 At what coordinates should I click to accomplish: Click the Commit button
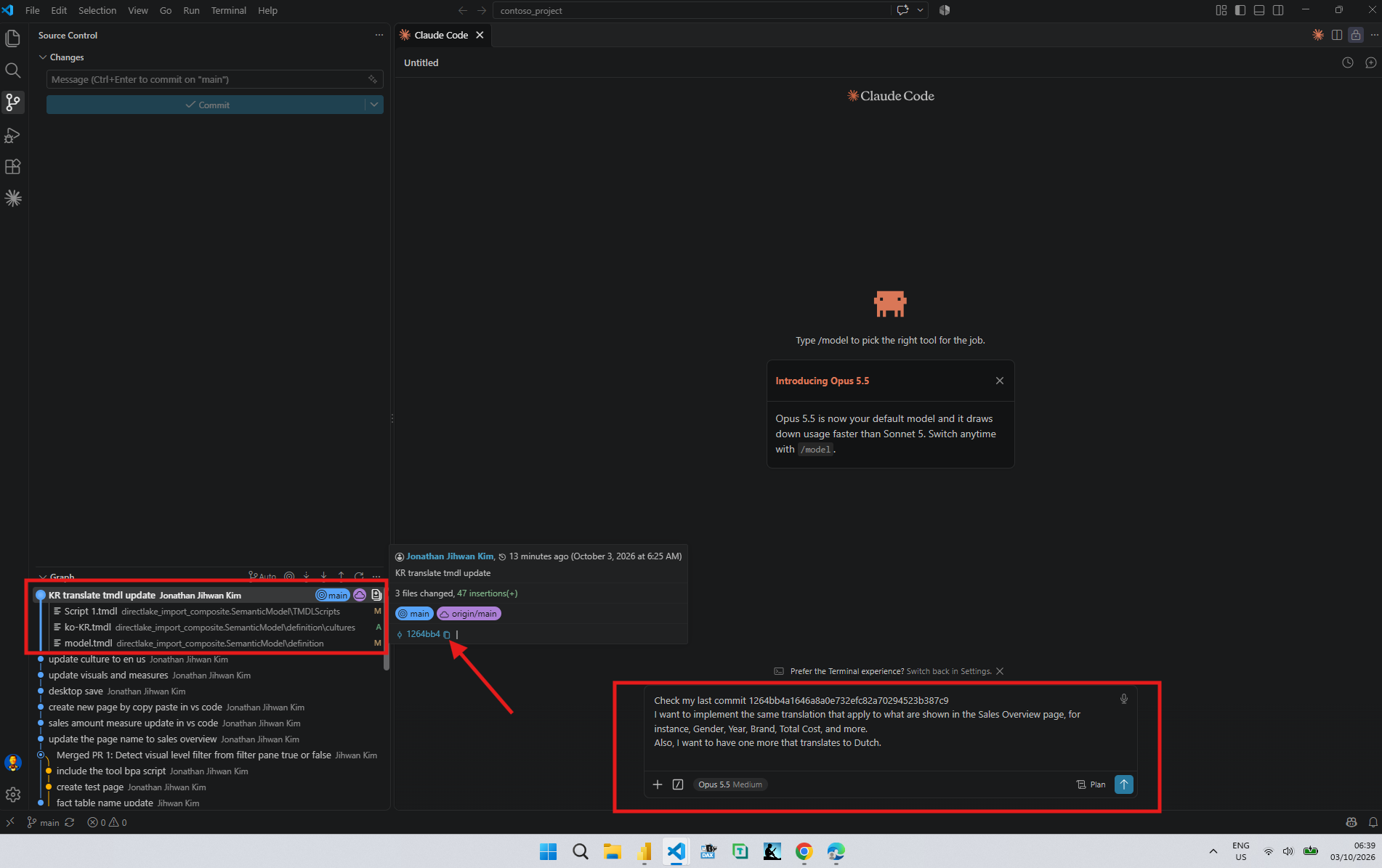pos(206,105)
